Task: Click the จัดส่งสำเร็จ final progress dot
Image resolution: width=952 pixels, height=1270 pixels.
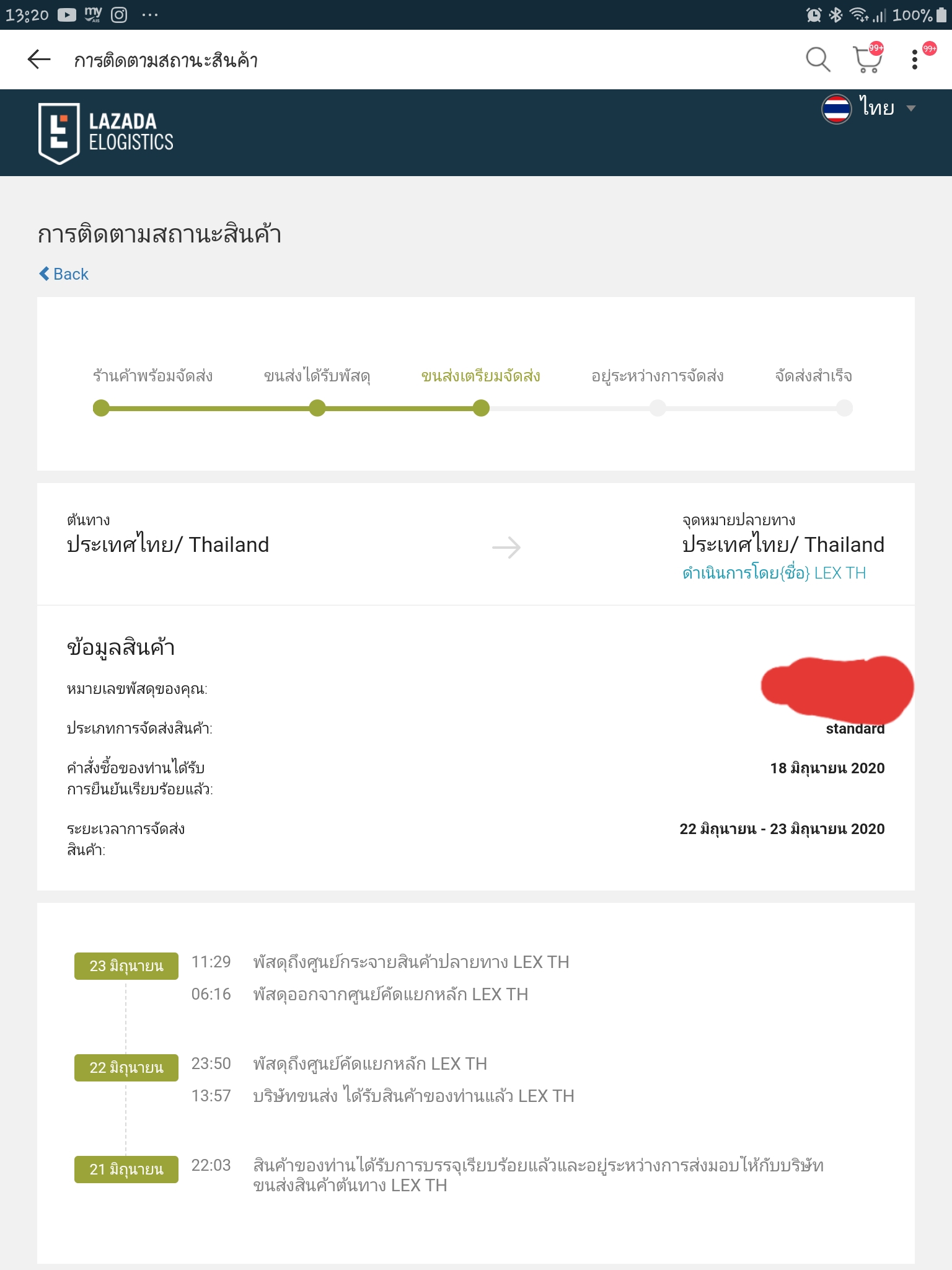Action: pos(844,408)
